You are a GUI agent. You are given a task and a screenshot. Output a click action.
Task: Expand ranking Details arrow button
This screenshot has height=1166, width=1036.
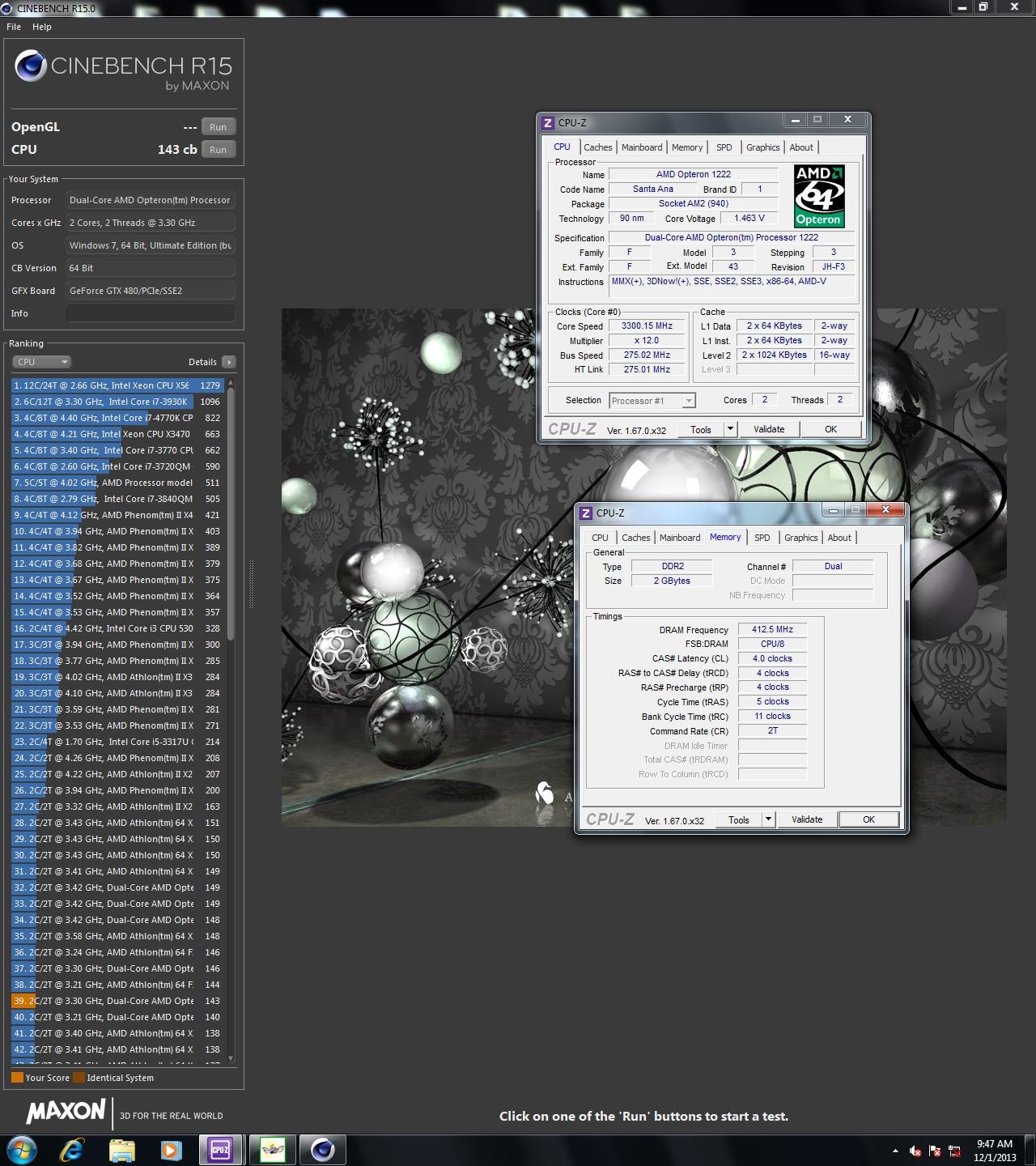229,362
